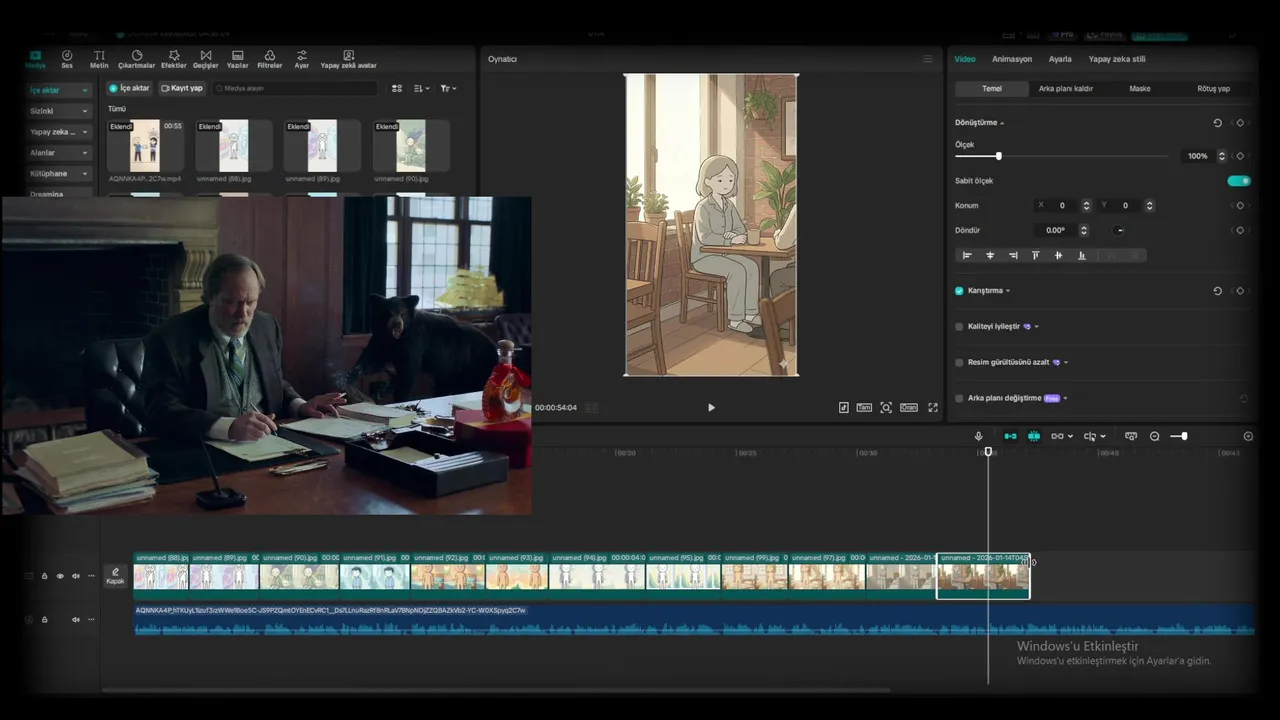Click the align horizontal center icon

pyautogui.click(x=990, y=256)
